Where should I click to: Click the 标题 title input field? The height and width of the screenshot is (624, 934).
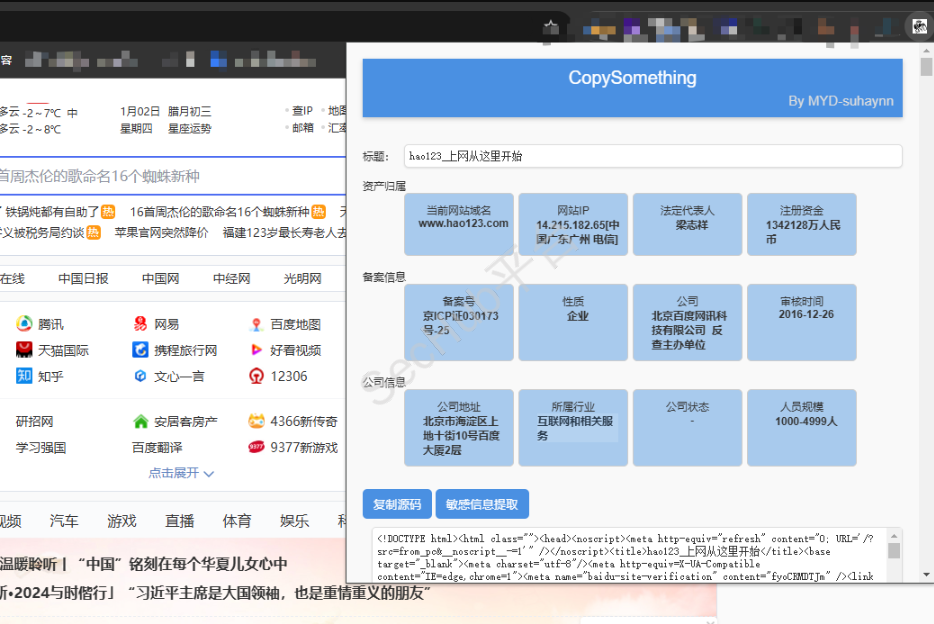tap(653, 156)
